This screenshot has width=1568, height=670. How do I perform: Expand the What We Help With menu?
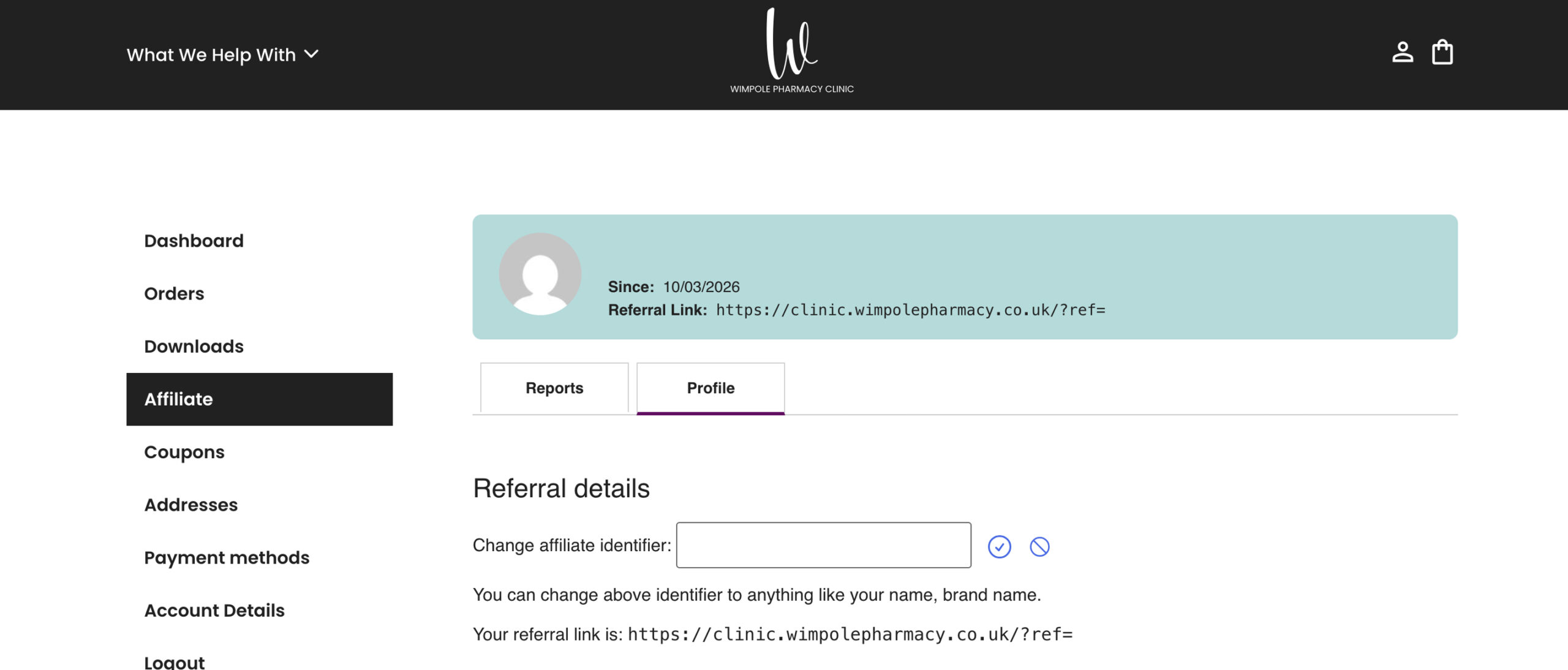click(x=222, y=55)
